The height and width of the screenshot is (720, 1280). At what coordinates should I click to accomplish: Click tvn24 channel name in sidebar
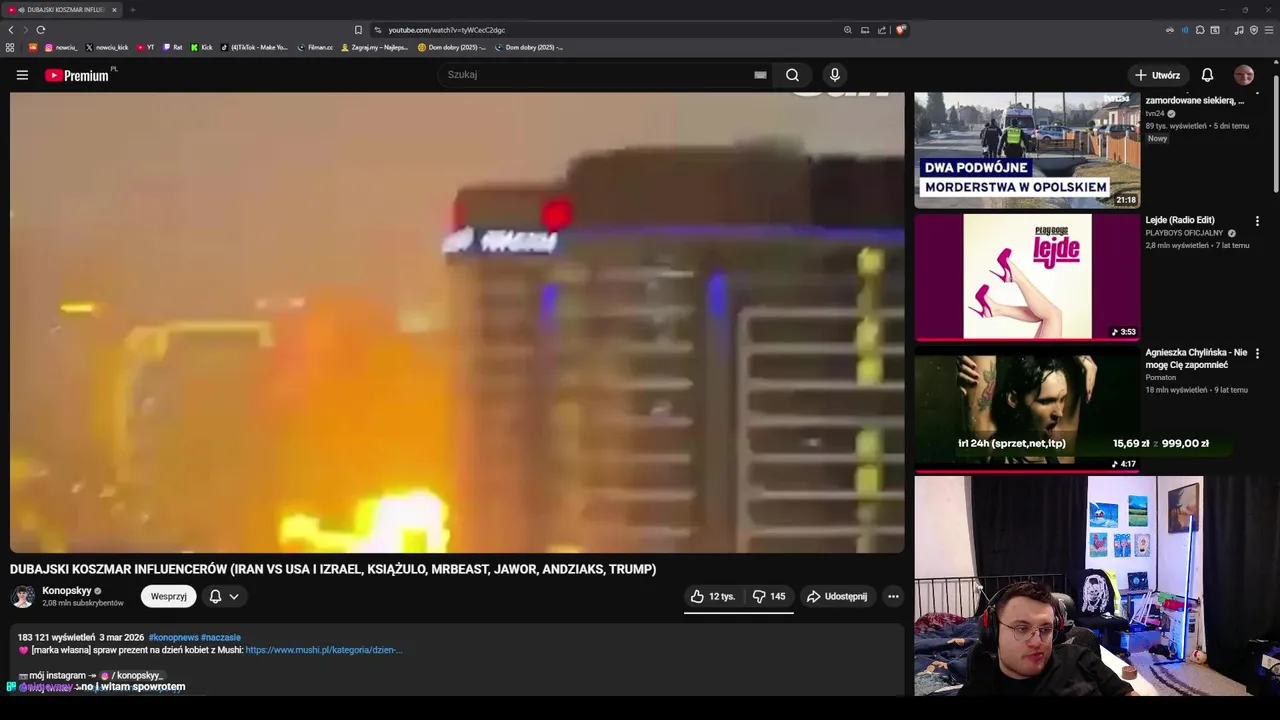[1155, 114]
